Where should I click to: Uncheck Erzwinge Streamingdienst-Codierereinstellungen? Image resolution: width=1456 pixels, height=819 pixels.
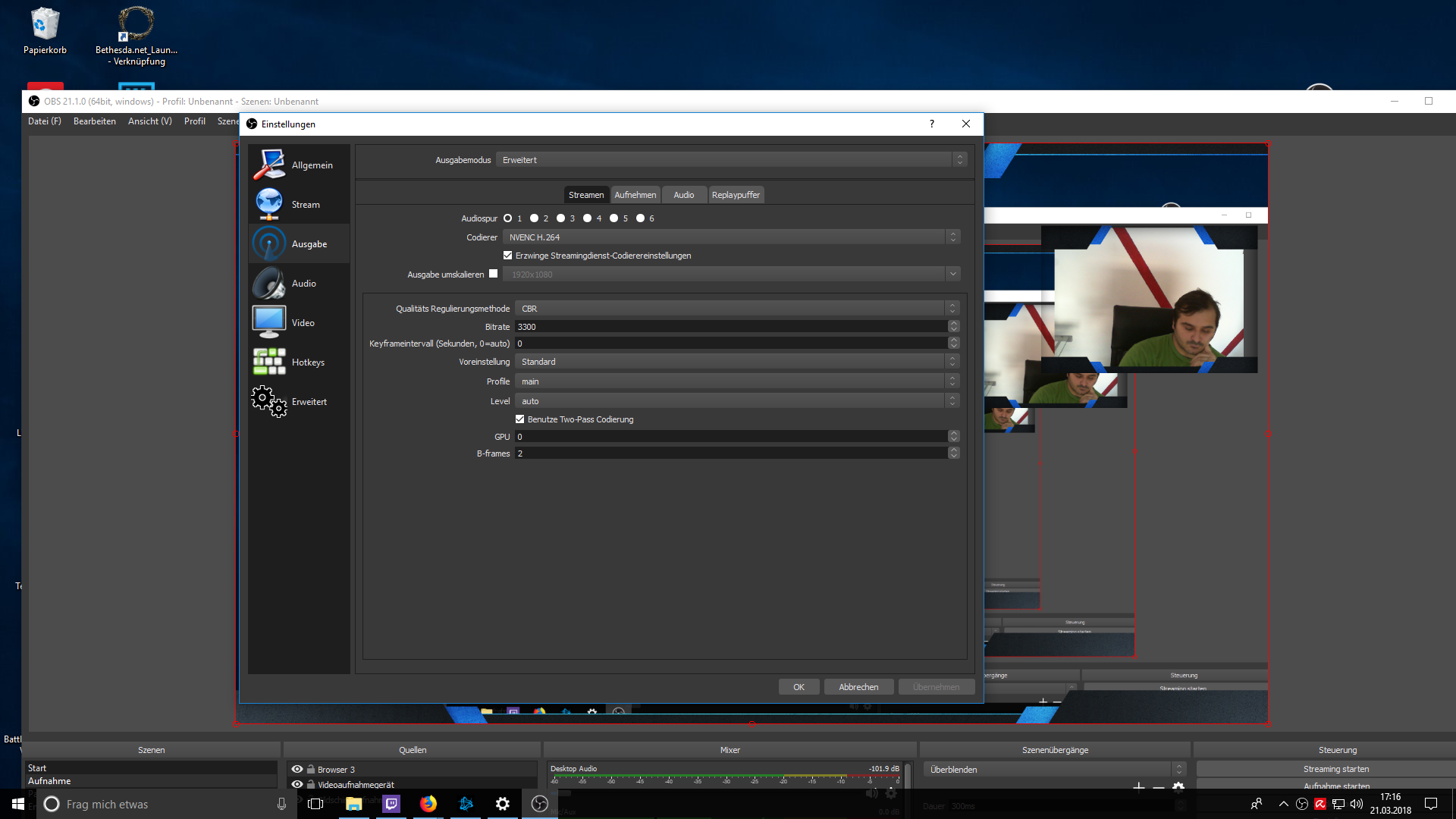[508, 256]
